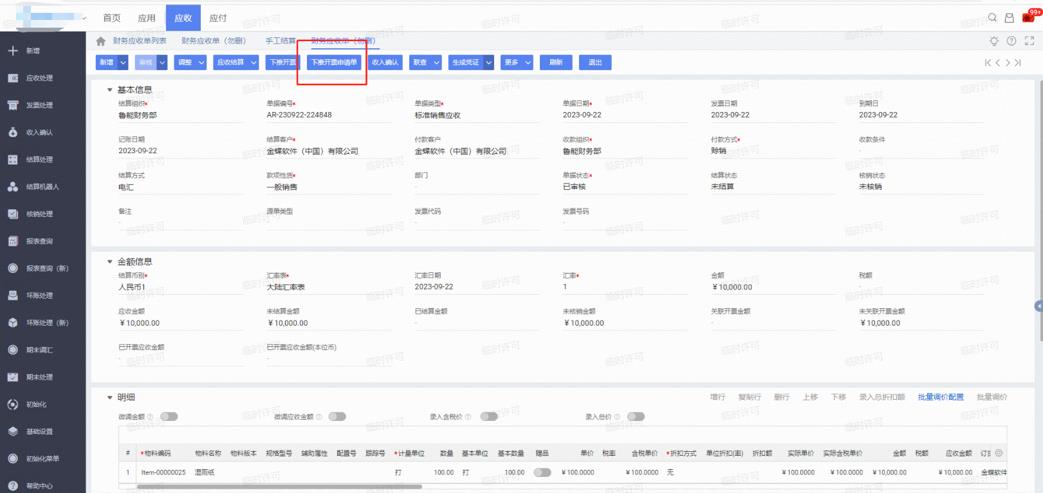Toggle the 赠品 switch in row 1
Image resolution: width=1043 pixels, height=493 pixels.
pos(543,472)
